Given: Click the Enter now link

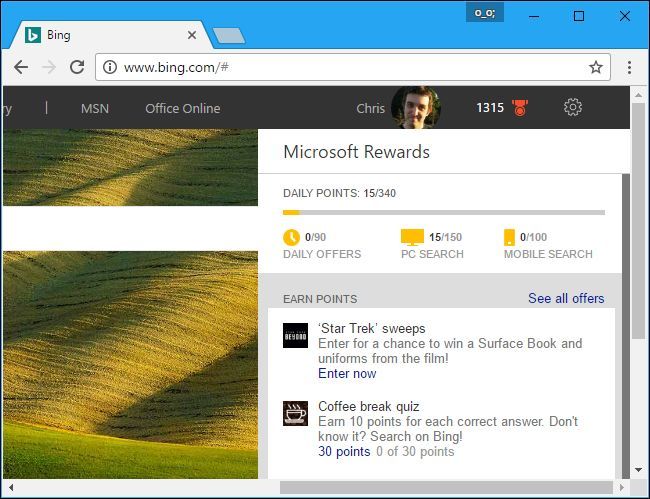Looking at the screenshot, I should click(347, 373).
